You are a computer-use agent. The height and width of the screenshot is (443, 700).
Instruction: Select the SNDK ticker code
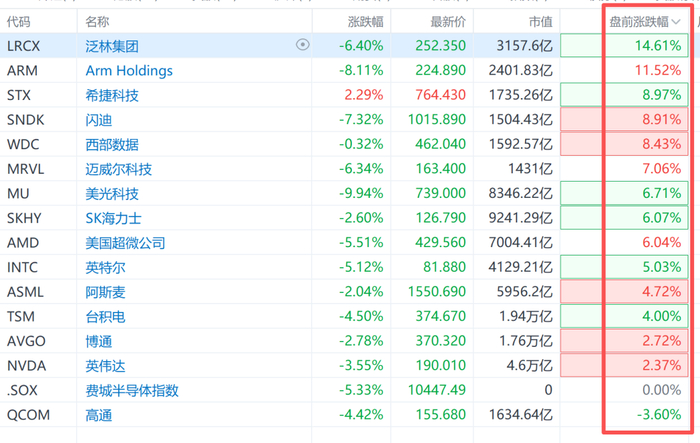point(25,119)
